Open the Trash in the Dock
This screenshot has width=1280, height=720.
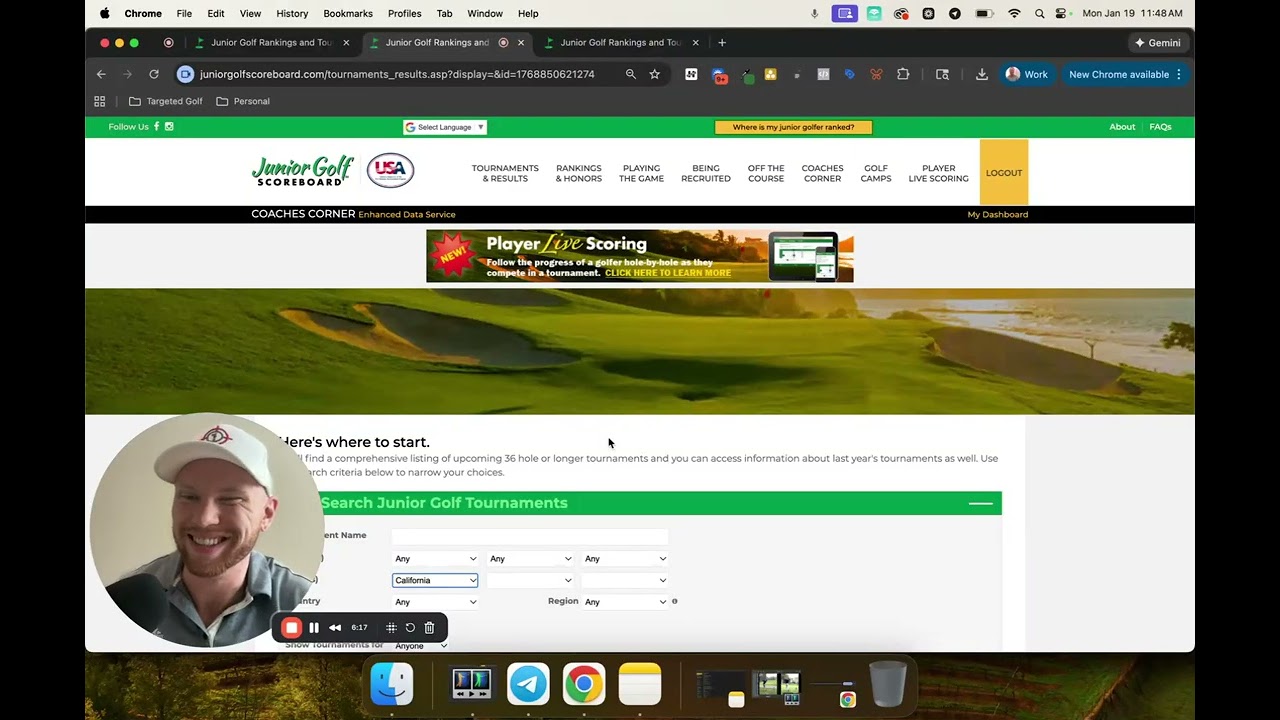pyautogui.click(x=887, y=685)
